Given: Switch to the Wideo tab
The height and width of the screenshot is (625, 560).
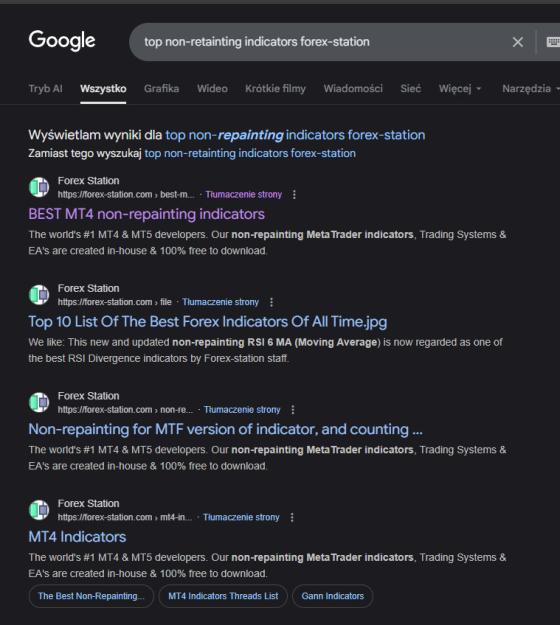Looking at the screenshot, I should click(212, 88).
